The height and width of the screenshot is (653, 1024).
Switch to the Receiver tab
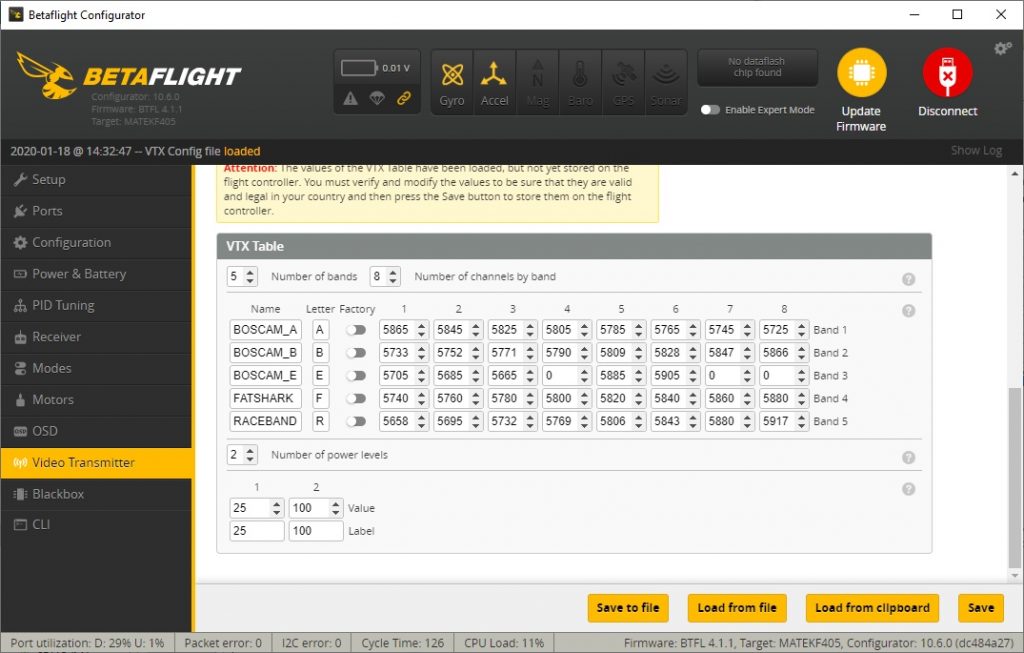pyautogui.click(x=96, y=337)
